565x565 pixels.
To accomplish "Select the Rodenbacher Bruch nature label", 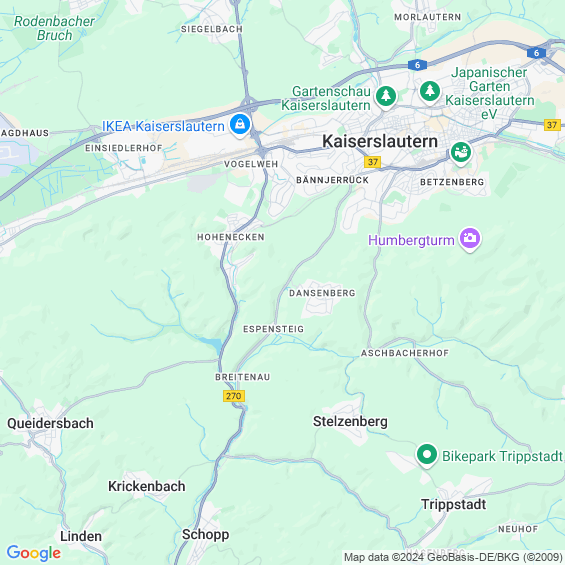I will click(x=54, y=28).
